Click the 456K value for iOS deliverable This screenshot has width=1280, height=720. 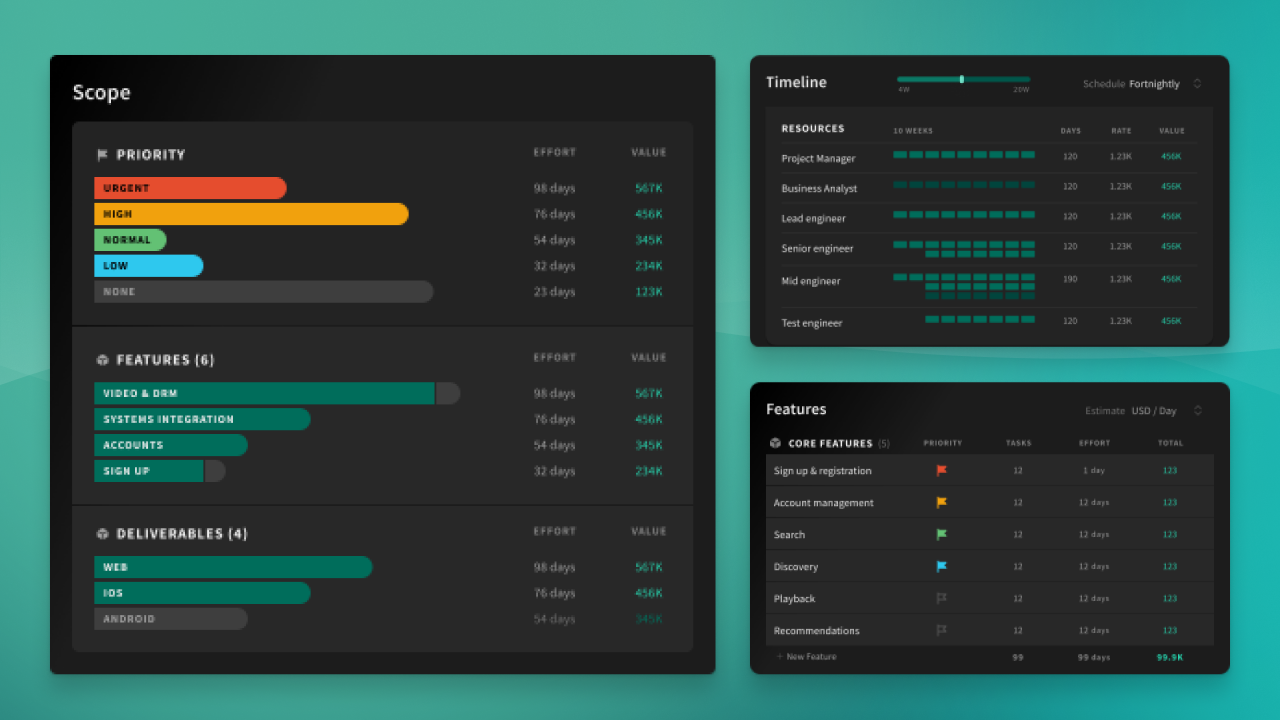pyautogui.click(x=649, y=593)
